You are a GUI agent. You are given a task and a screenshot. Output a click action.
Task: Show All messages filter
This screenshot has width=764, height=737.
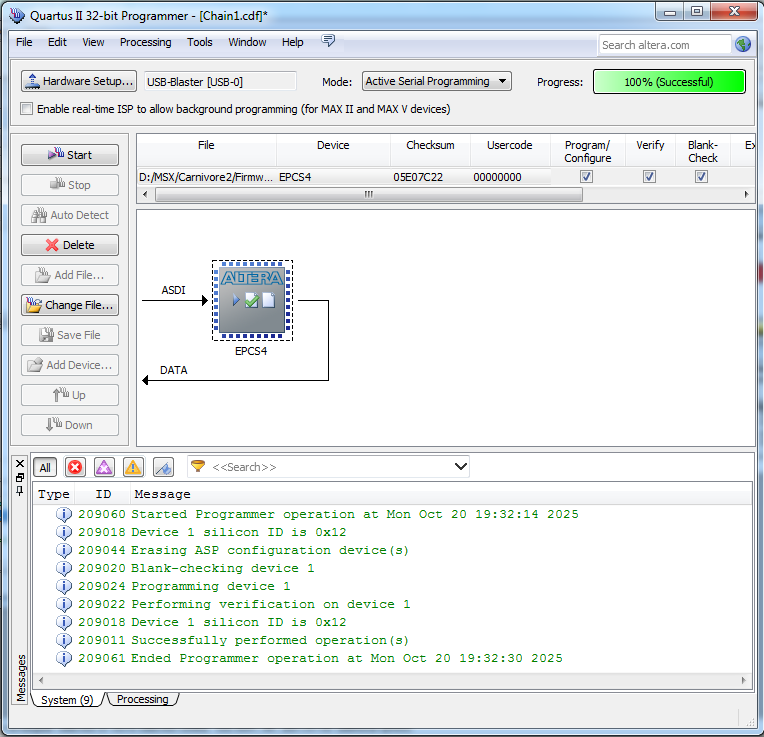45,468
